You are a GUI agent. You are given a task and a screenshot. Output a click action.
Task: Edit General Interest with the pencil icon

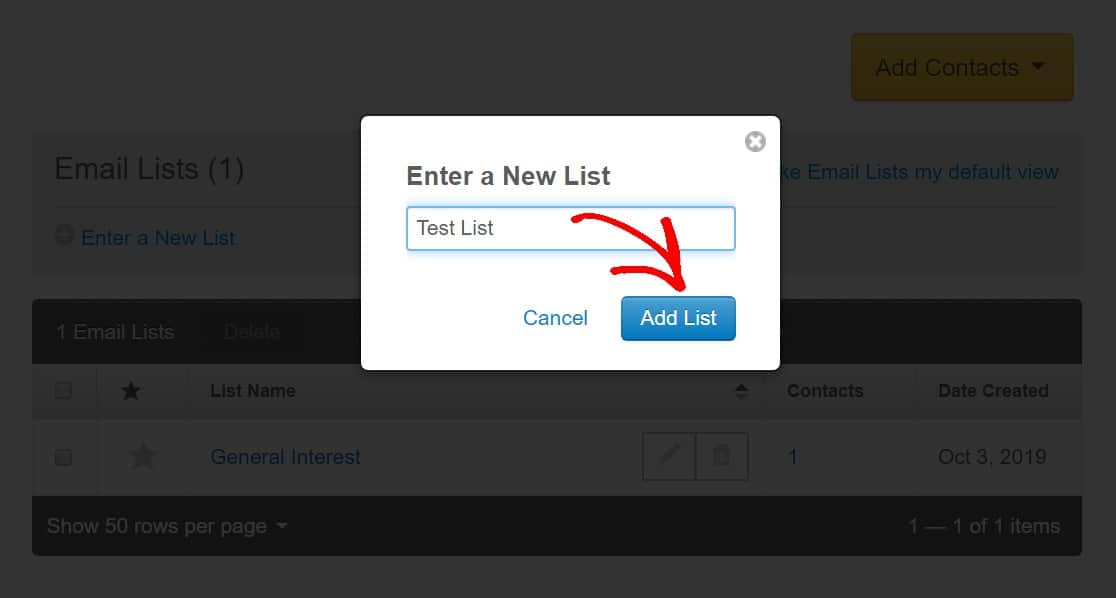point(669,456)
